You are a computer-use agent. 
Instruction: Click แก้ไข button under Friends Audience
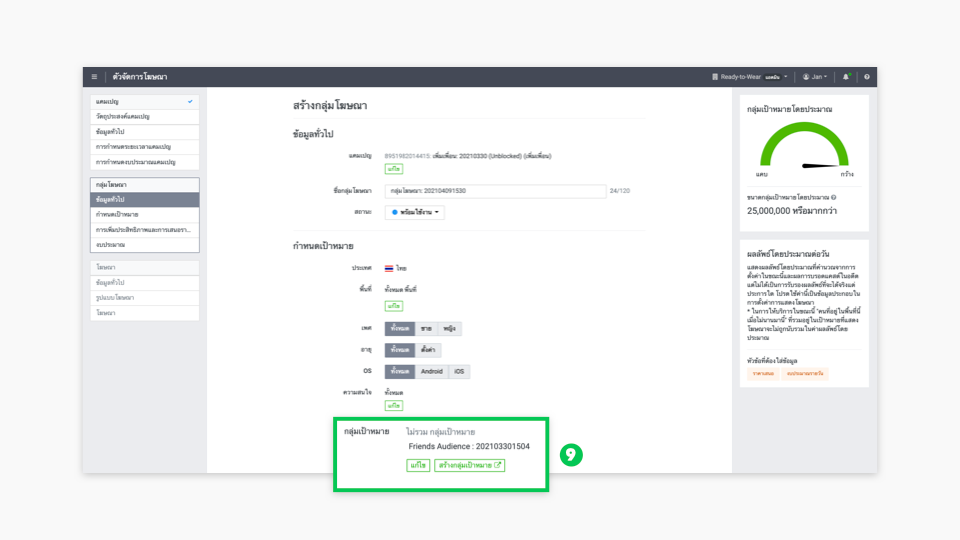point(418,465)
